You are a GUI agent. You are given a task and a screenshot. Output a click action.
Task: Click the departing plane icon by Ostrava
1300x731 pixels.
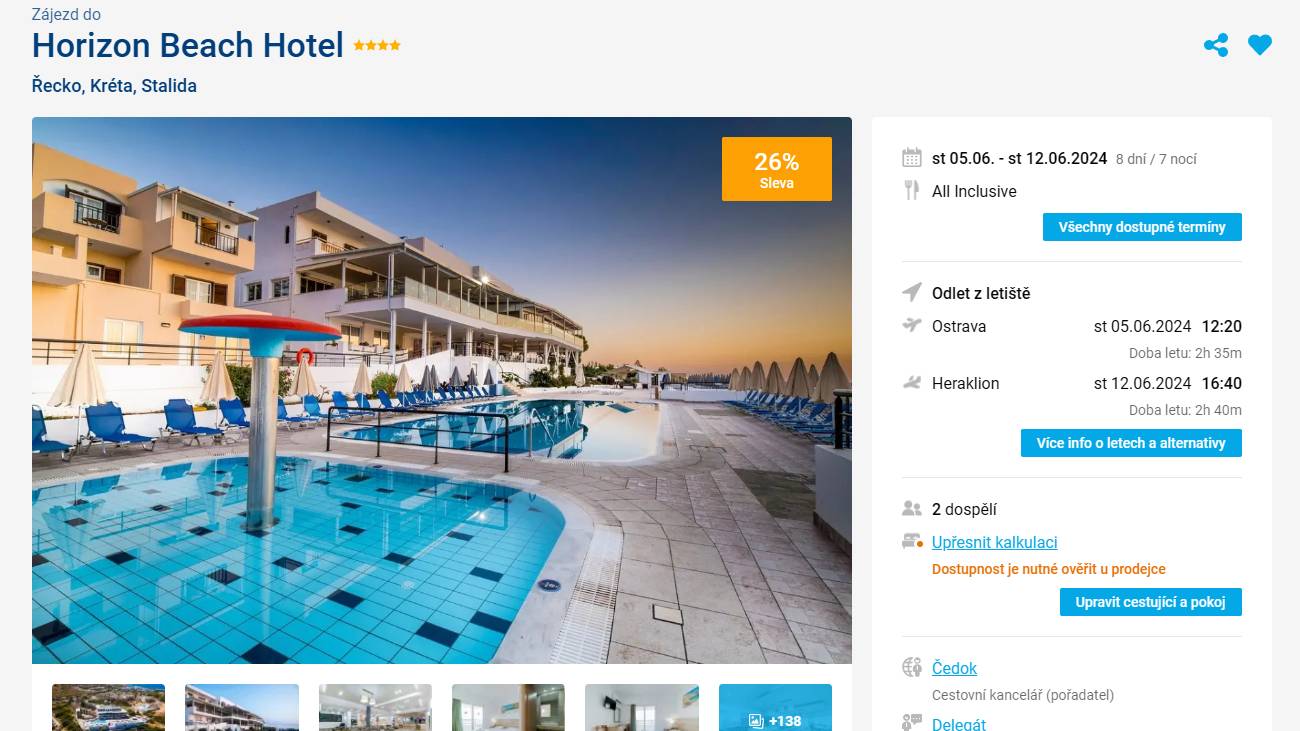tap(911, 325)
